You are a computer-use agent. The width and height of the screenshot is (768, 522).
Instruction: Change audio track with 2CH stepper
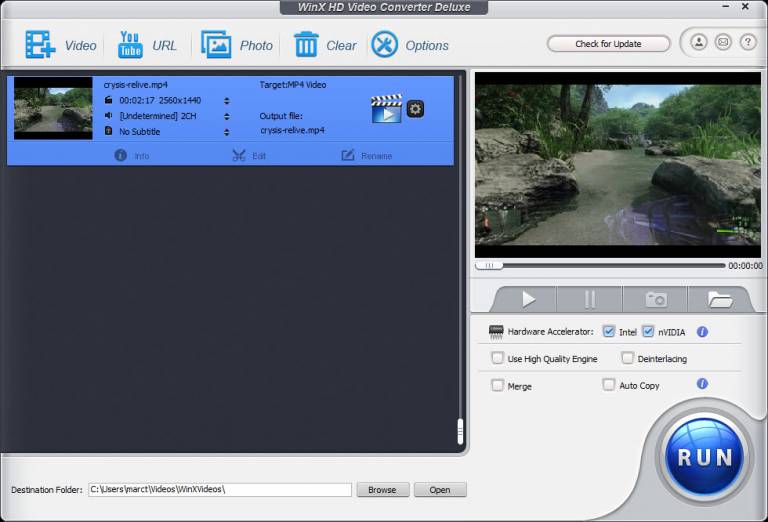(x=226, y=117)
